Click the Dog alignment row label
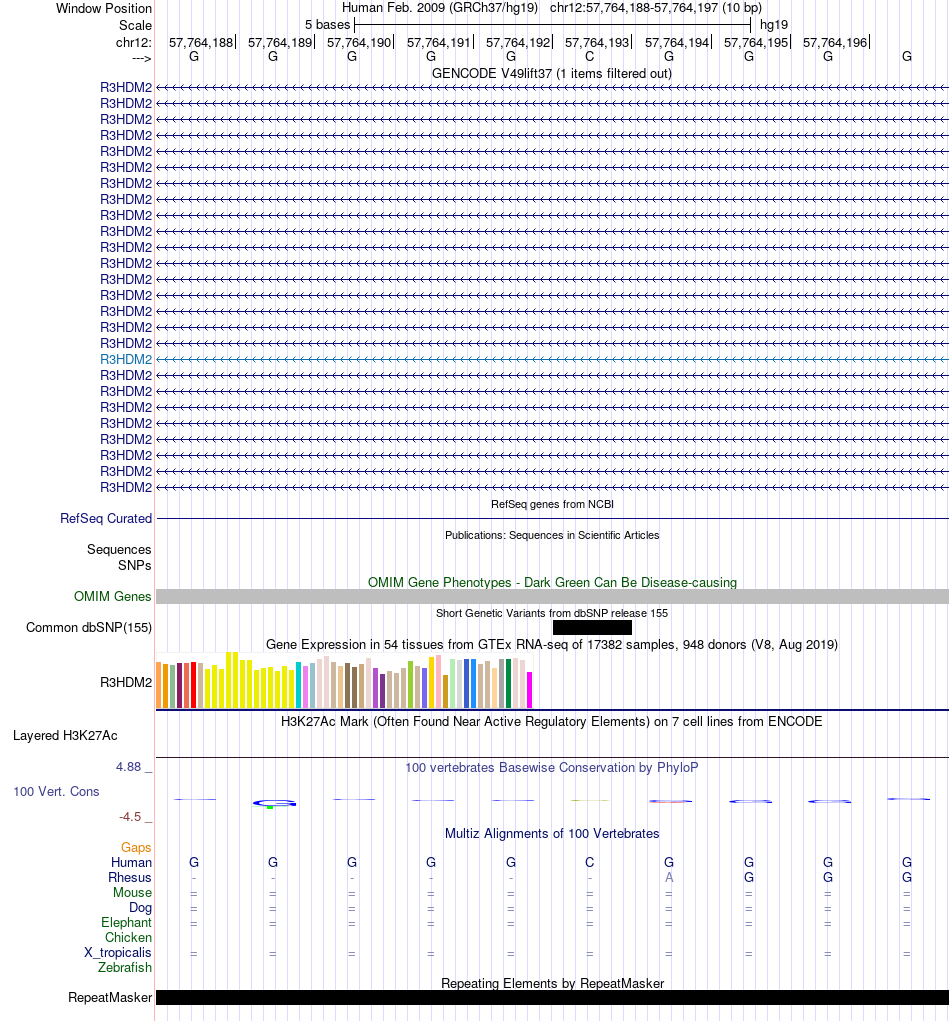 pos(140,907)
